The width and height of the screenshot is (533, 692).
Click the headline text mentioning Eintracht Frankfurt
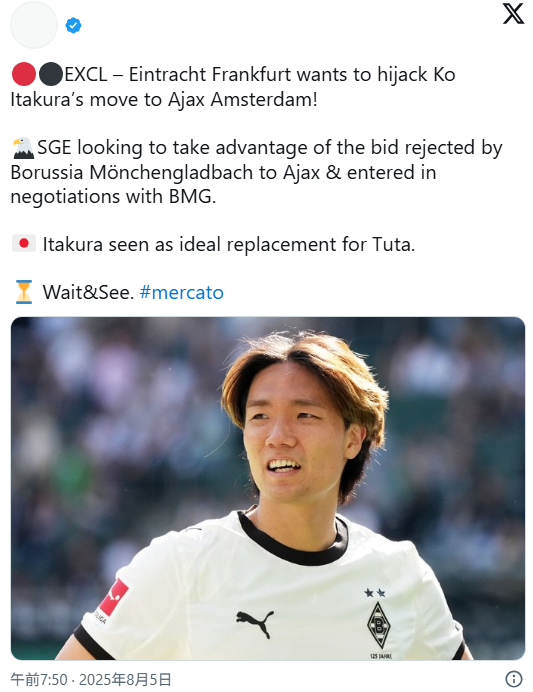coord(233,87)
